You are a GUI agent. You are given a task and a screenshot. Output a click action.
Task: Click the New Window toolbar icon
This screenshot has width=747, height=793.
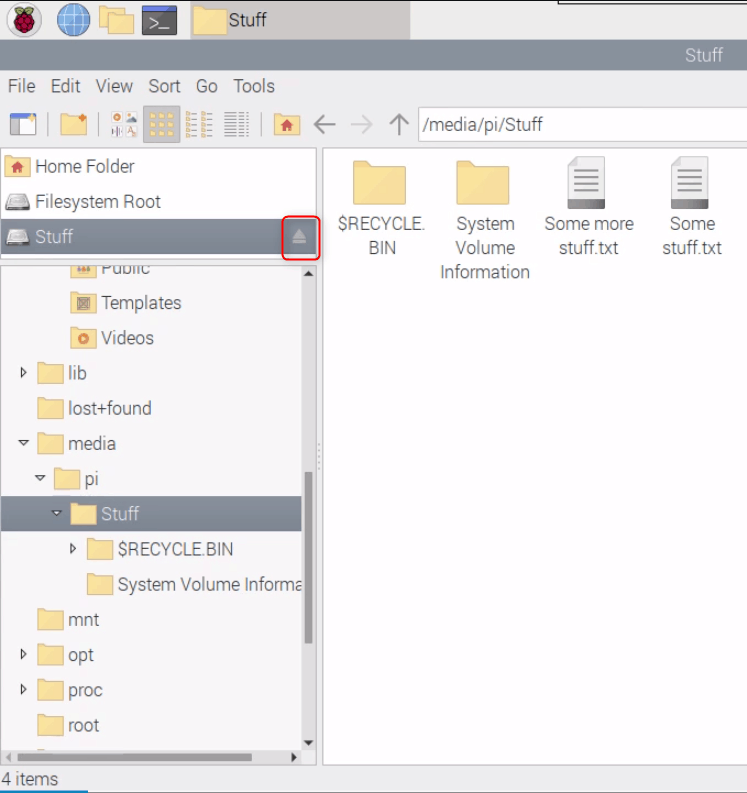(23, 124)
